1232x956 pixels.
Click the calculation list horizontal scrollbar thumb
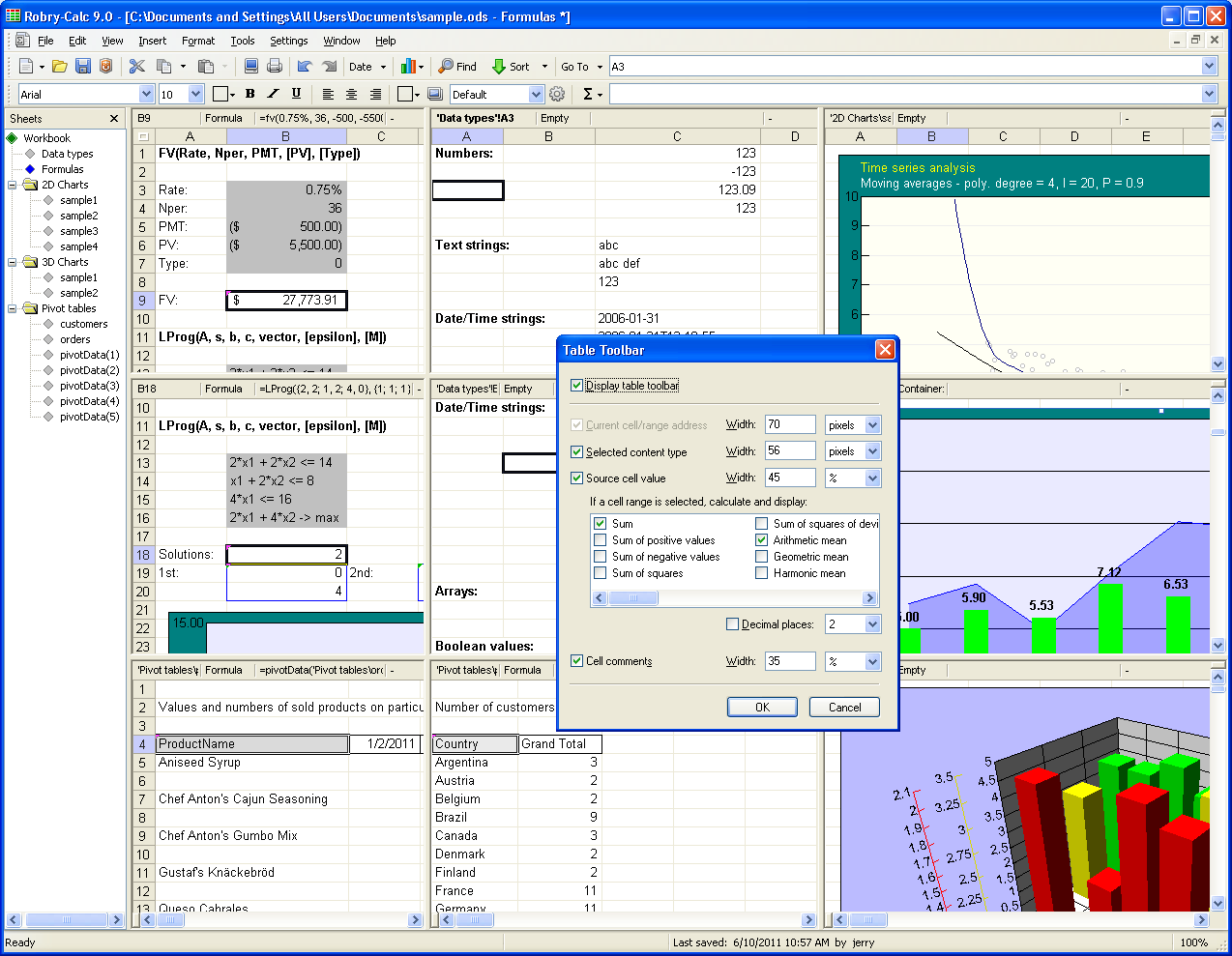(633, 598)
